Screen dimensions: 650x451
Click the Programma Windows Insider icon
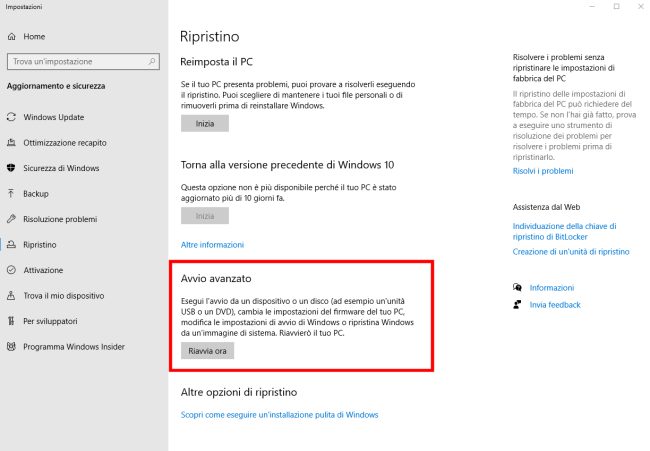tap(12, 347)
